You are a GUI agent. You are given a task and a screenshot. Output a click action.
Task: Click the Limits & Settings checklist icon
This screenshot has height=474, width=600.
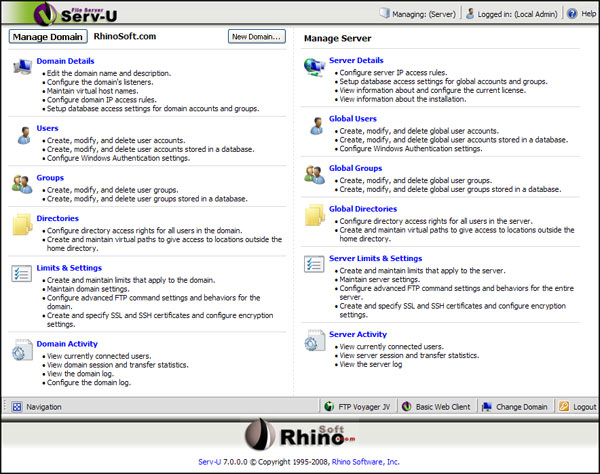click(x=21, y=274)
